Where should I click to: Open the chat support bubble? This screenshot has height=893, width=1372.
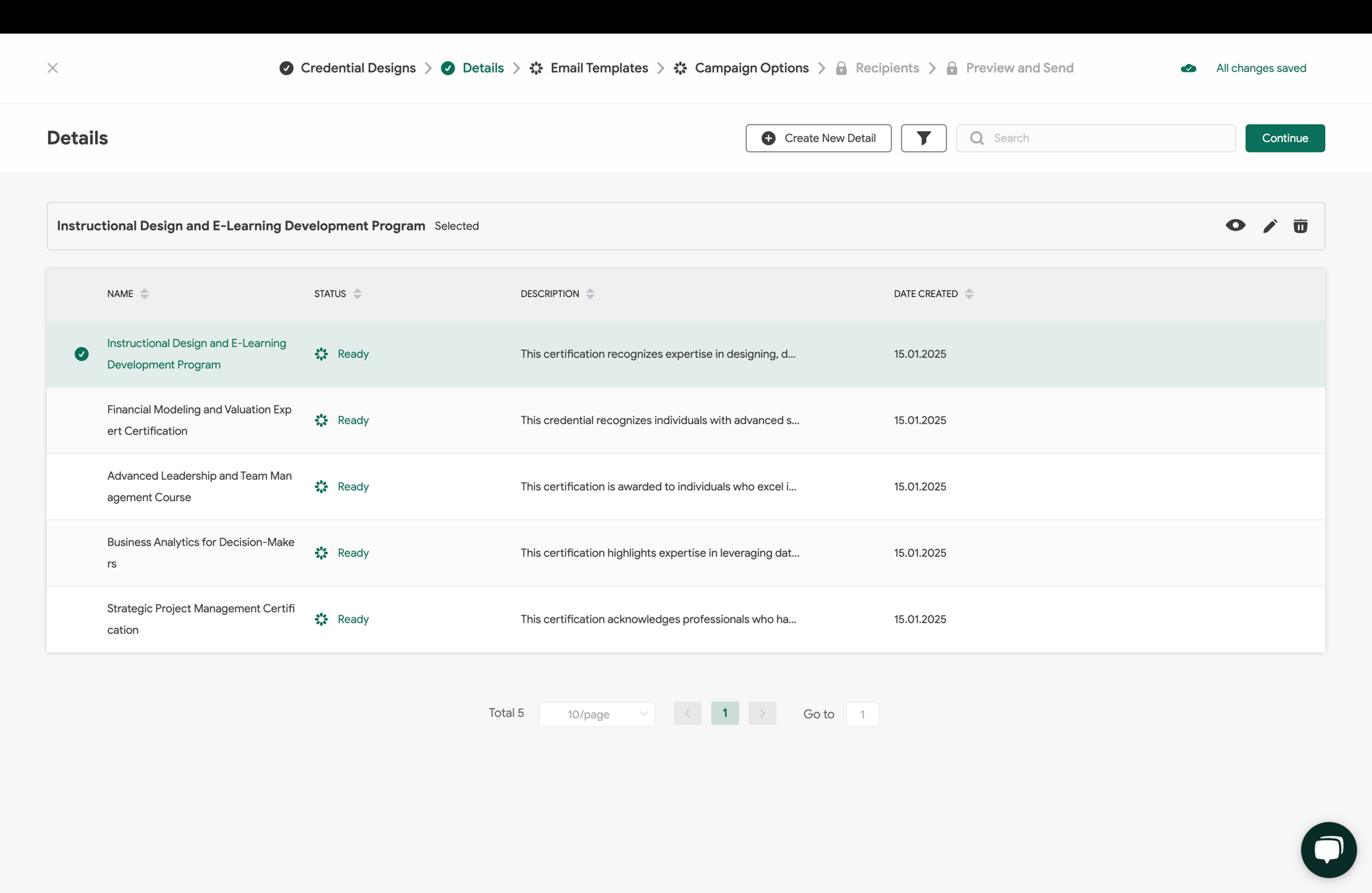click(1328, 849)
